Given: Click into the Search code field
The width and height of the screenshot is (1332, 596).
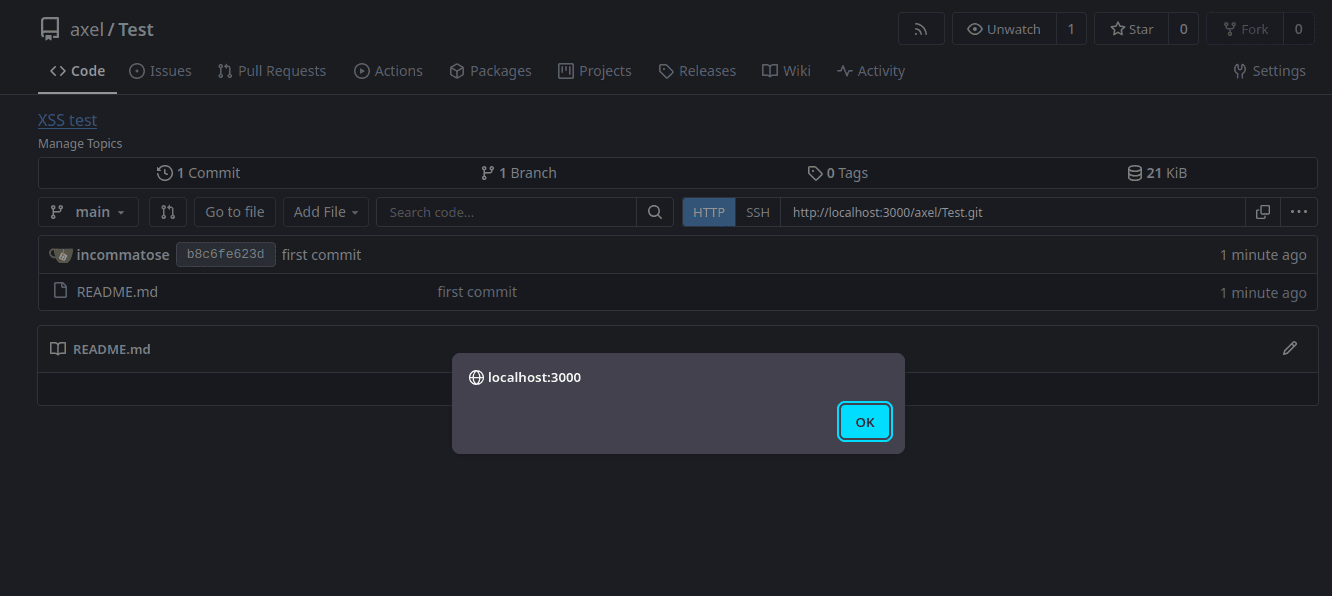Looking at the screenshot, I should 506,212.
